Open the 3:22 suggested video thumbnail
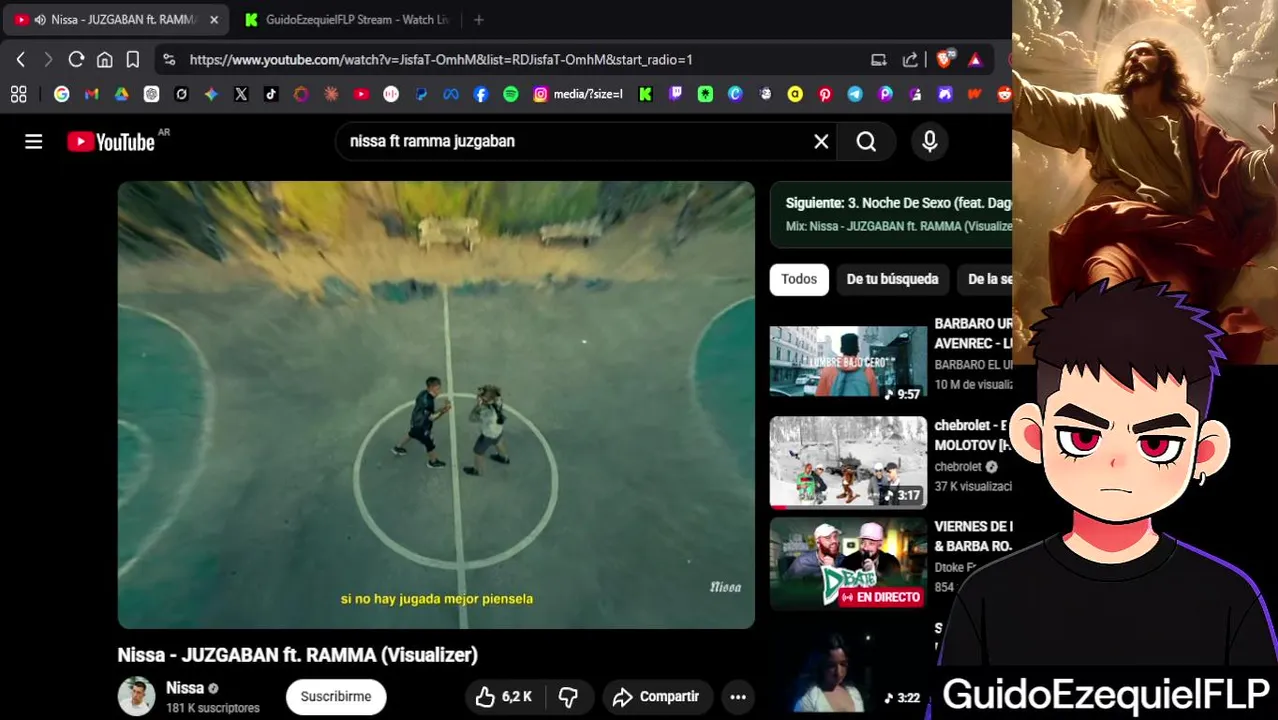Viewport: 1278px width, 720px height. (848, 669)
